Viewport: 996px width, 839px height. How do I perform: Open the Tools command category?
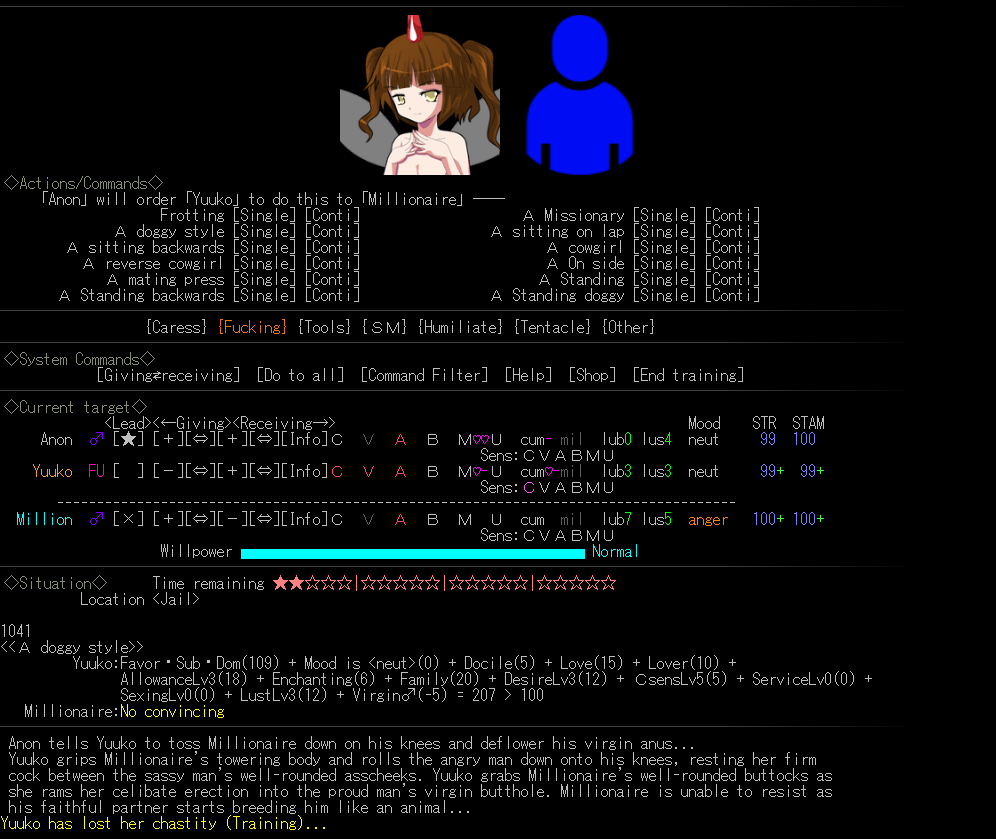click(324, 327)
